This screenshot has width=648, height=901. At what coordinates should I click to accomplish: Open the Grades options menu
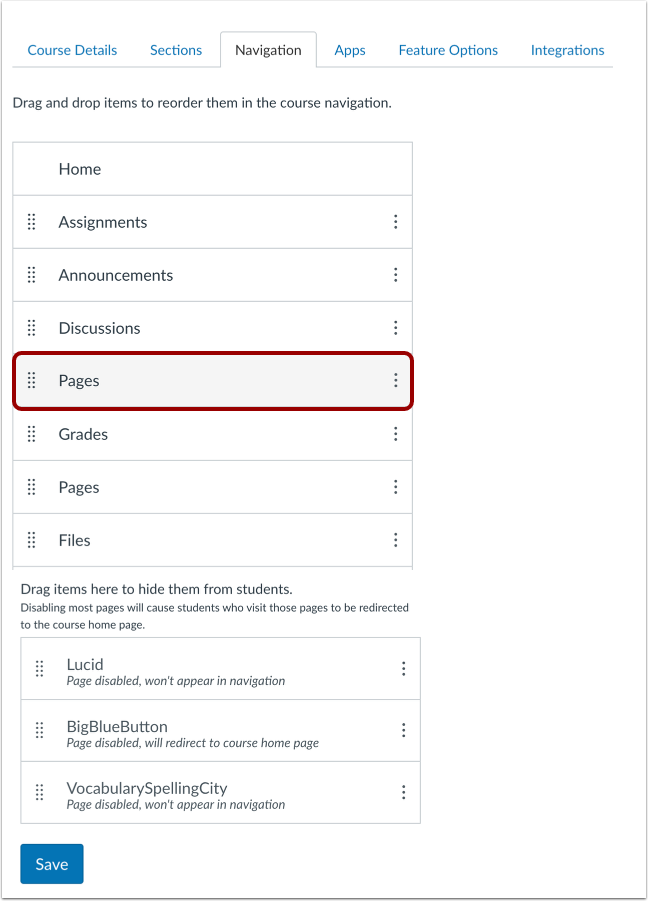pyautogui.click(x=396, y=433)
